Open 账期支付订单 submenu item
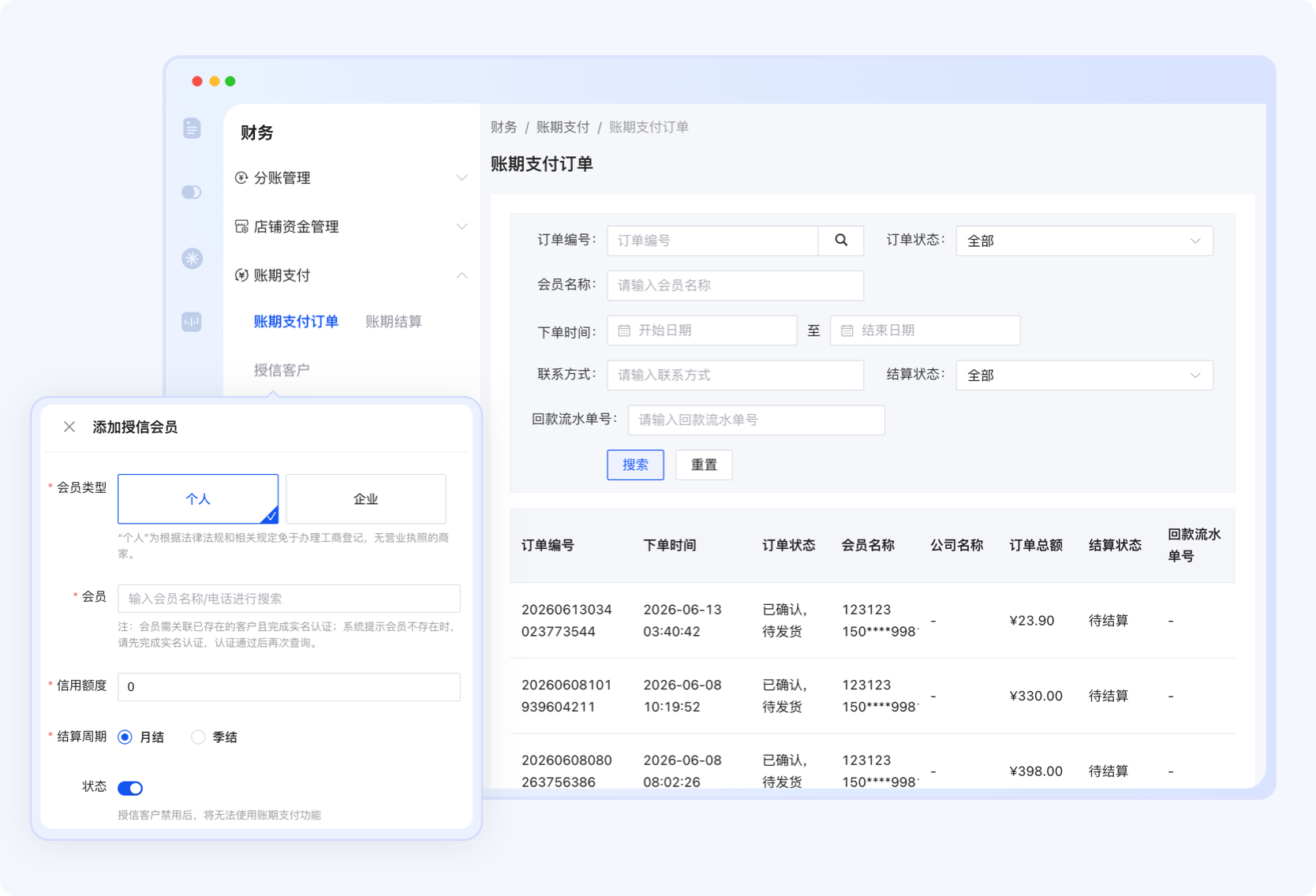The width and height of the screenshot is (1316, 896). (x=296, y=322)
